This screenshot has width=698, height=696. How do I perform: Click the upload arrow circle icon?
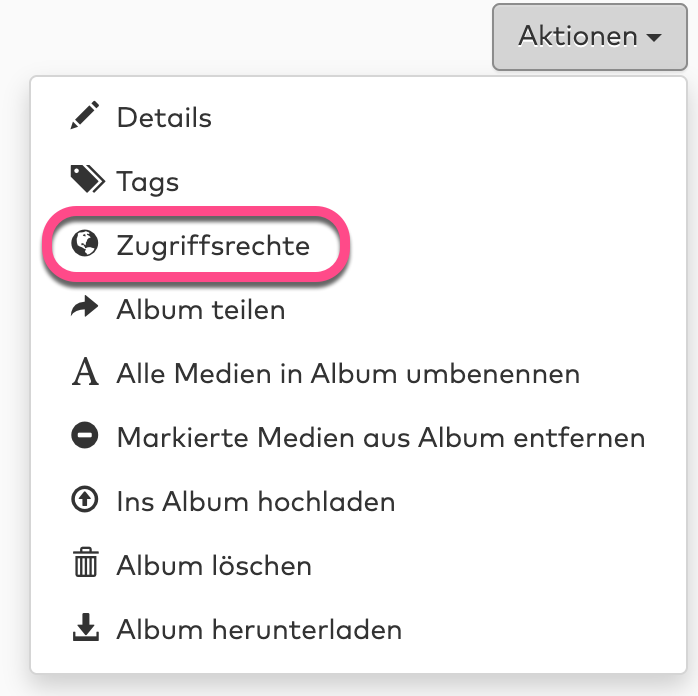point(86,500)
